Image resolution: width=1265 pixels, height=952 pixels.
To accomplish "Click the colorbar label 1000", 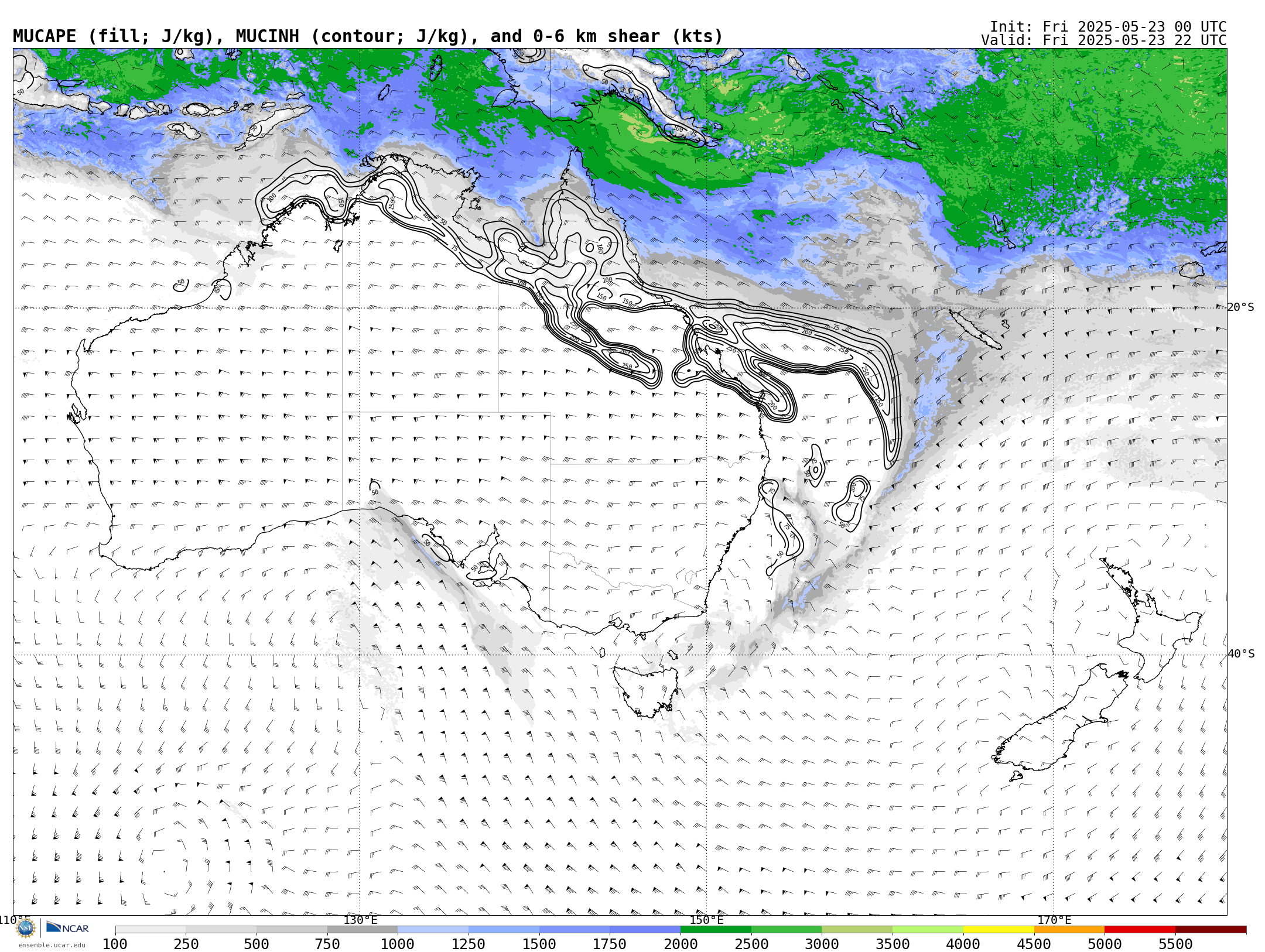I will pos(398,944).
